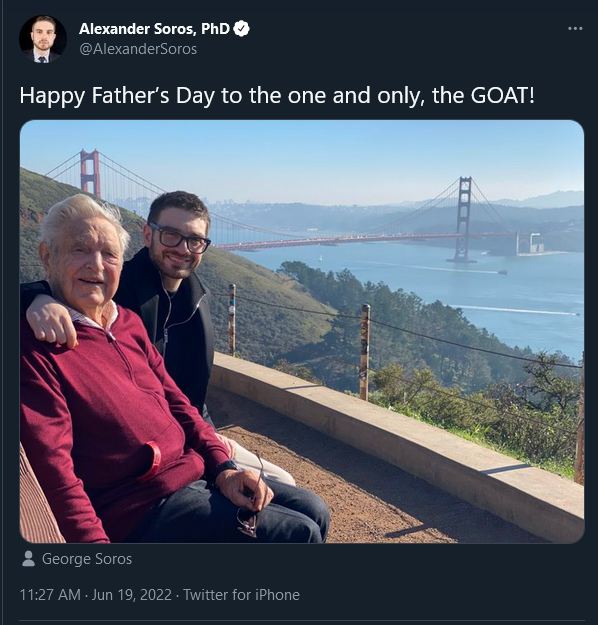Click the Golden Gate Bridge right tower in photo

click(x=463, y=219)
